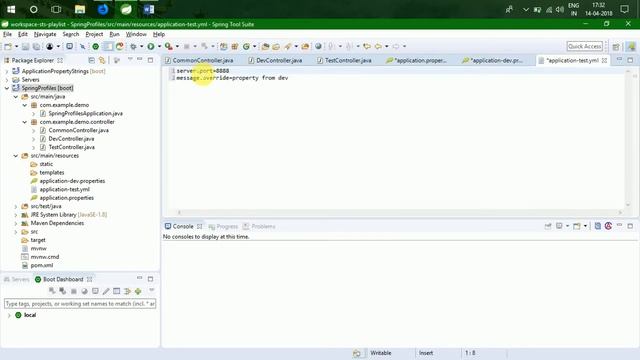Switch to the Problems tab
Image resolution: width=640 pixels, height=360 pixels.
tap(259, 226)
